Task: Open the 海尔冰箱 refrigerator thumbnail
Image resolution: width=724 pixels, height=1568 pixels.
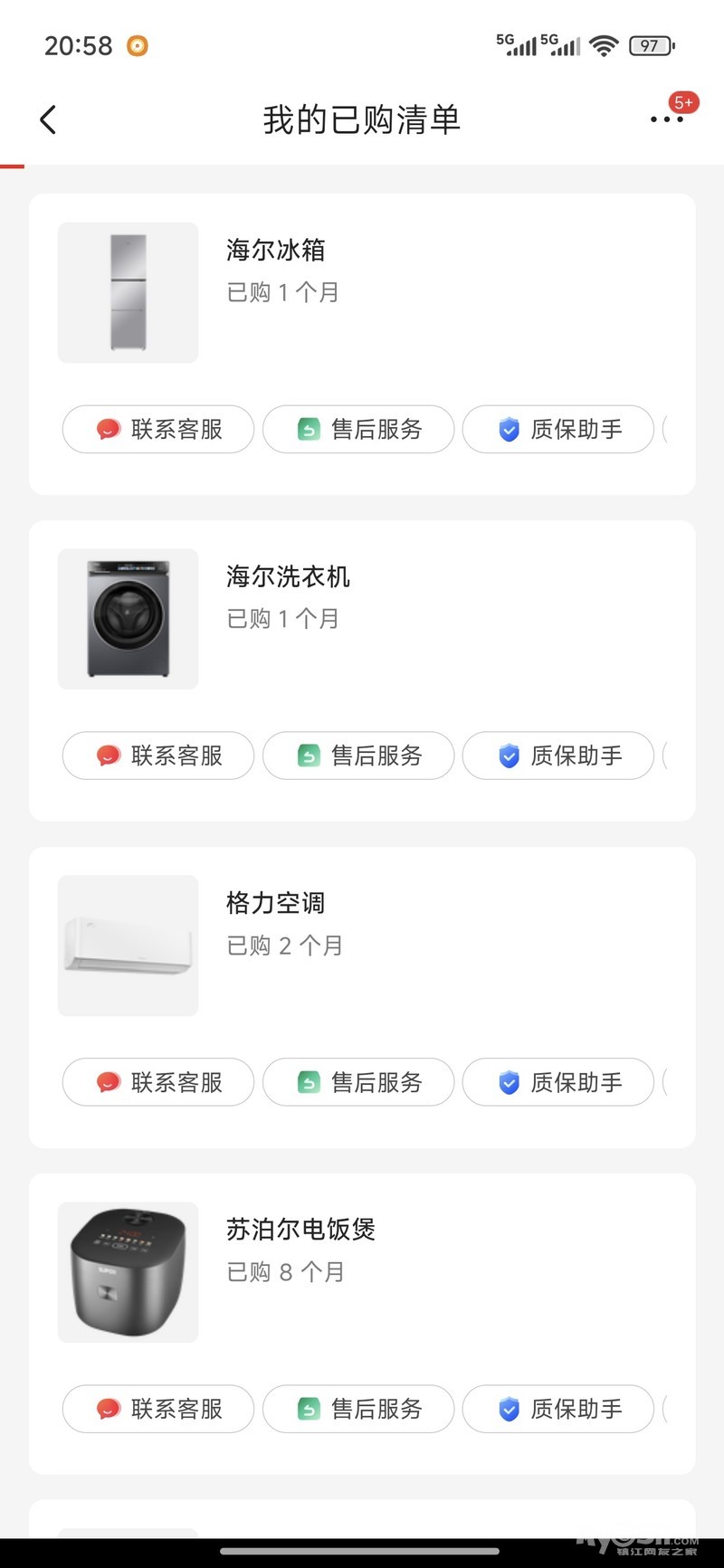Action: (x=128, y=292)
